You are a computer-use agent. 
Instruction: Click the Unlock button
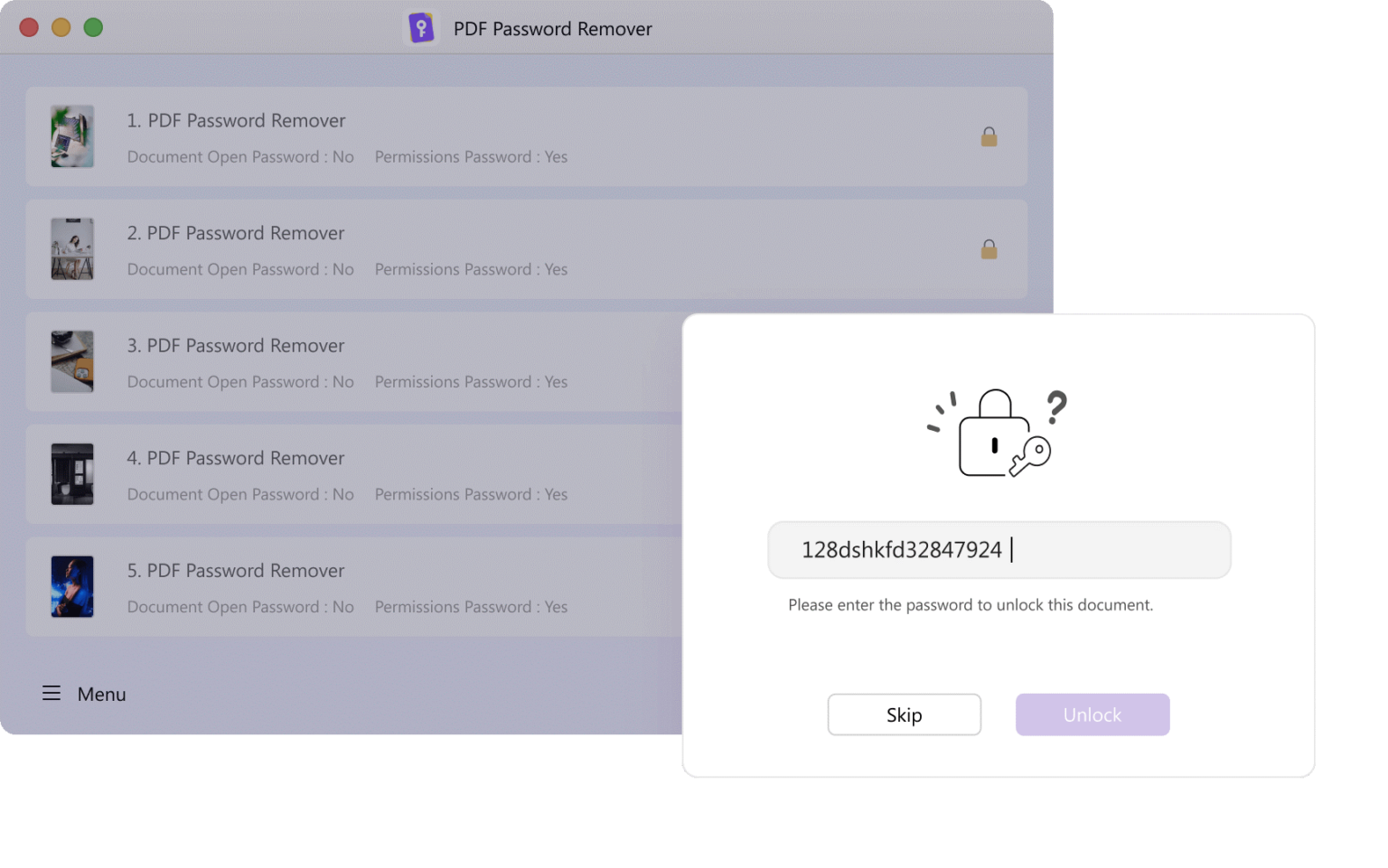[1093, 714]
